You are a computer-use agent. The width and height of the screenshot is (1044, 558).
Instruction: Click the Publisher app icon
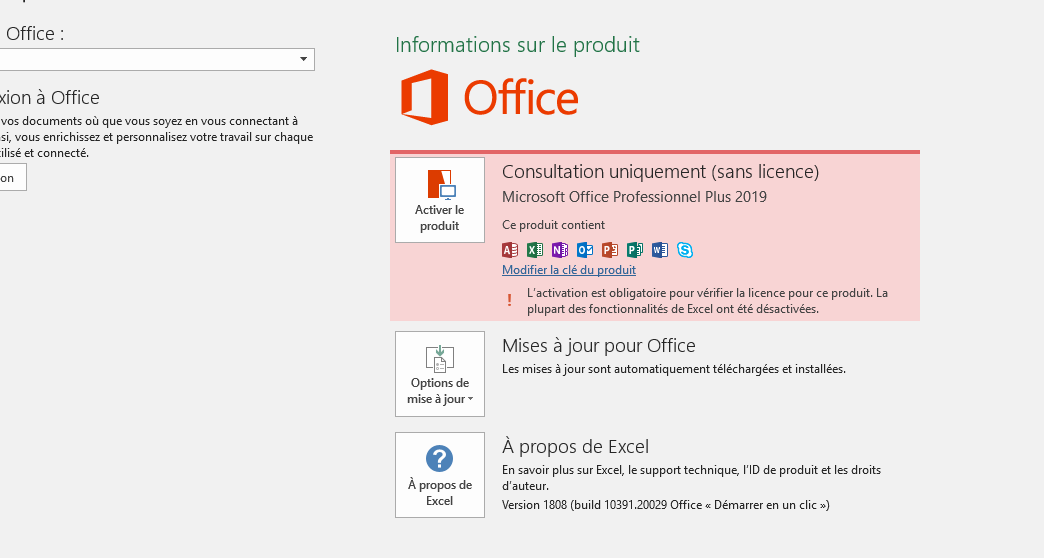click(635, 250)
